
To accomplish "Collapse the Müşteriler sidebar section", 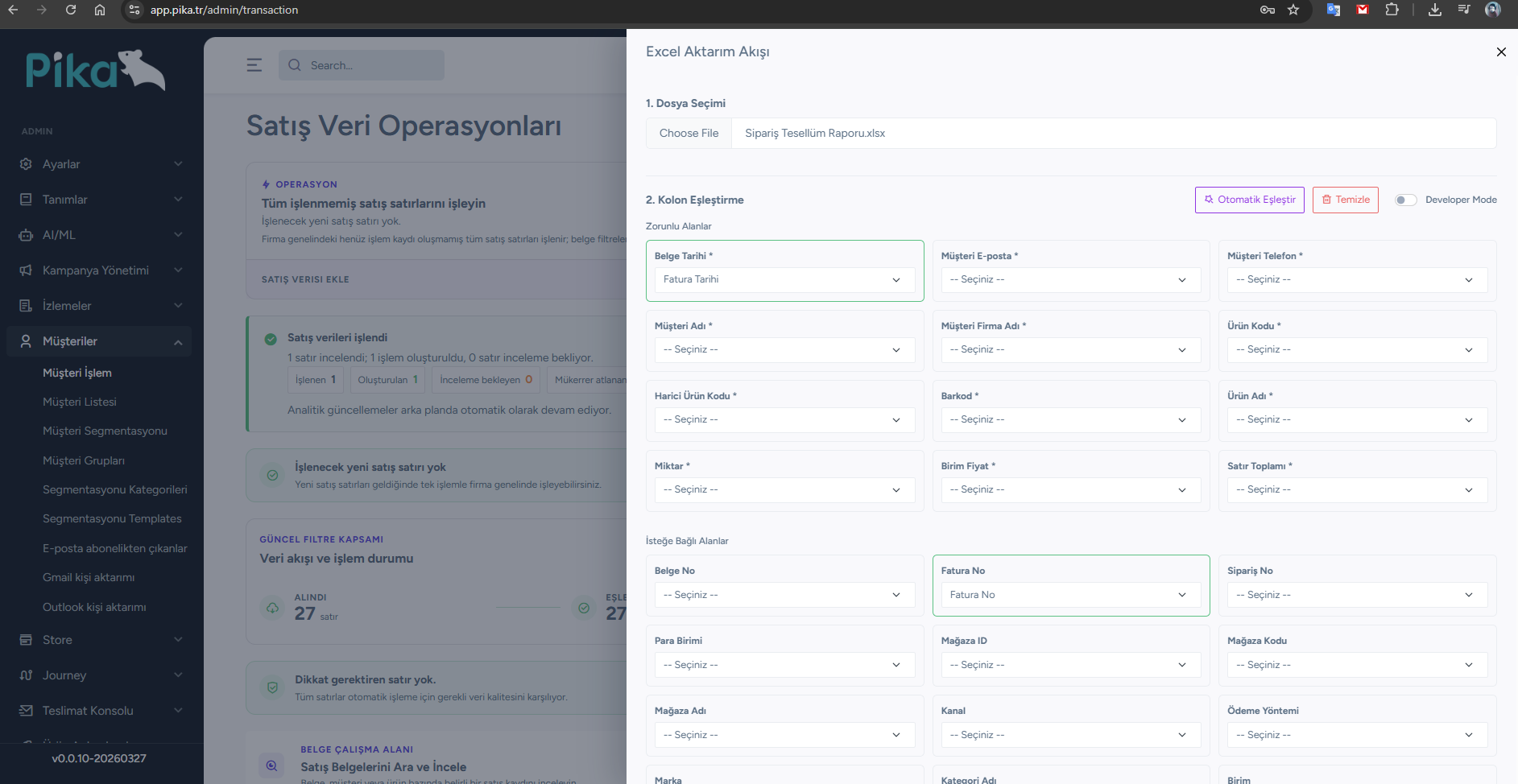I will 178,342.
